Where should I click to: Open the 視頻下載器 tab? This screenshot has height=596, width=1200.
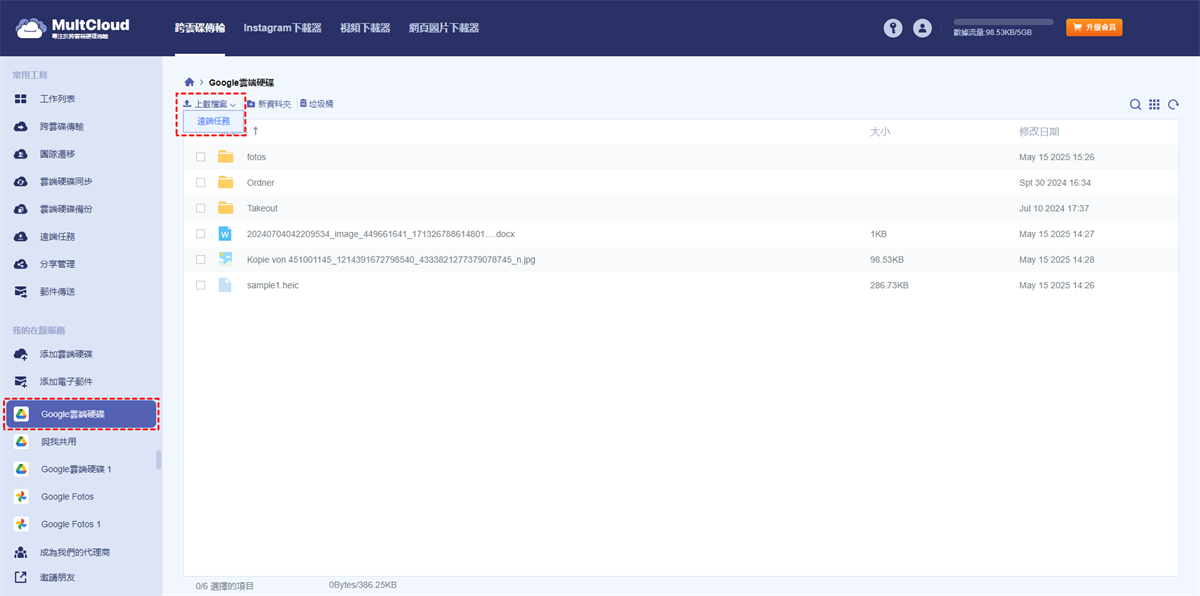[x=365, y=28]
